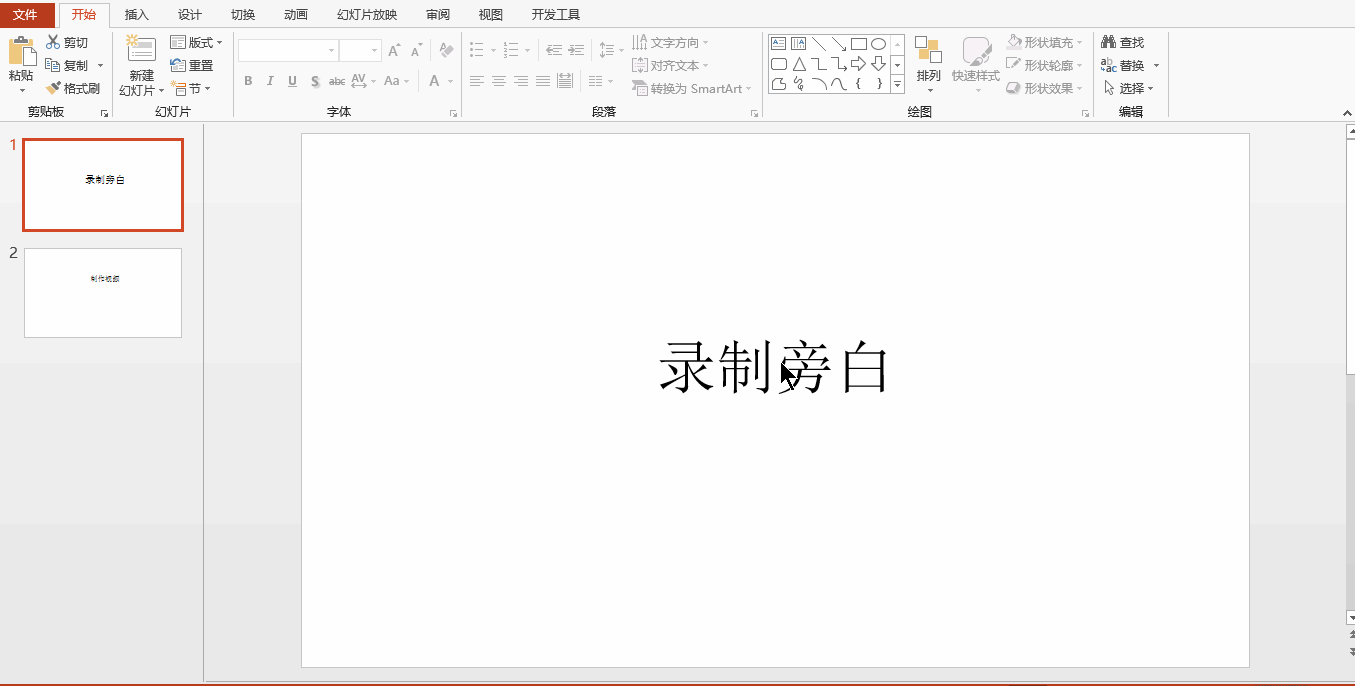Pick the oval shape in shapes gallery
The image size is (1355, 686).
[x=878, y=43]
